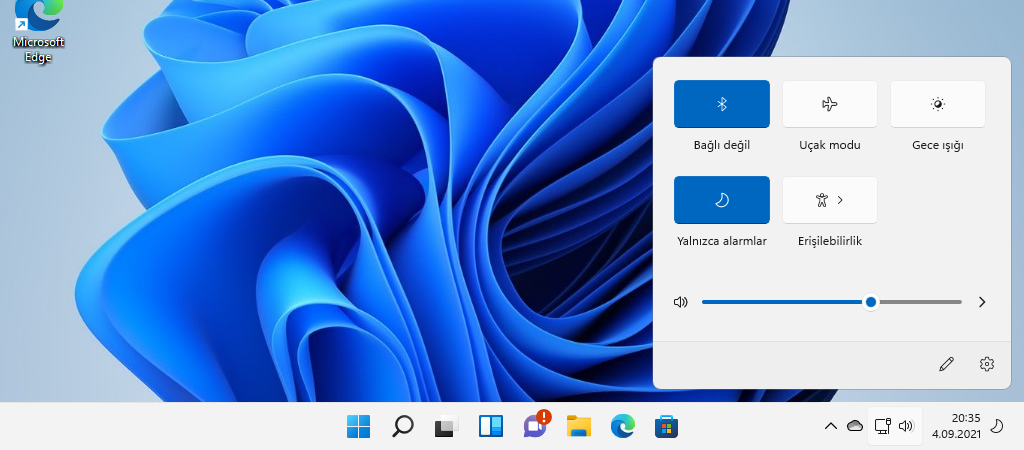Turn on Gece ışığı night light tile
Viewport: 1024px width, 450px height.
click(x=937, y=104)
